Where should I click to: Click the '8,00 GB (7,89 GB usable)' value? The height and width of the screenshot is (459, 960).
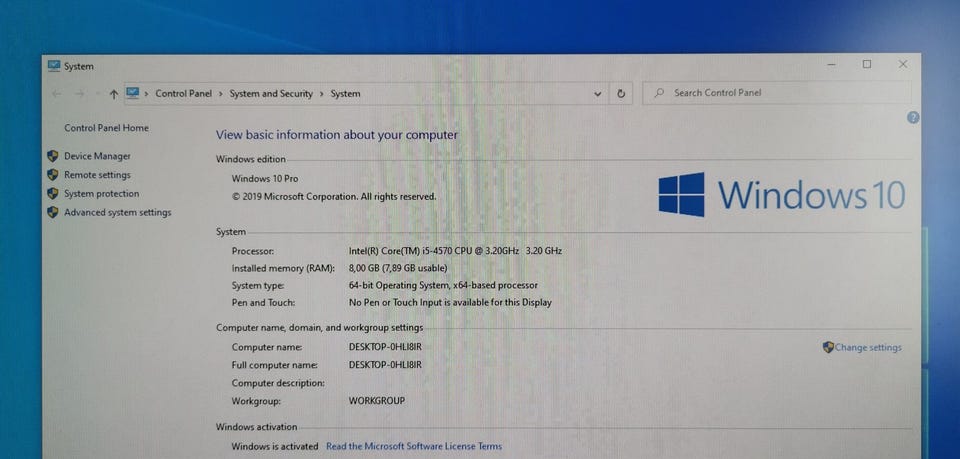point(398,268)
